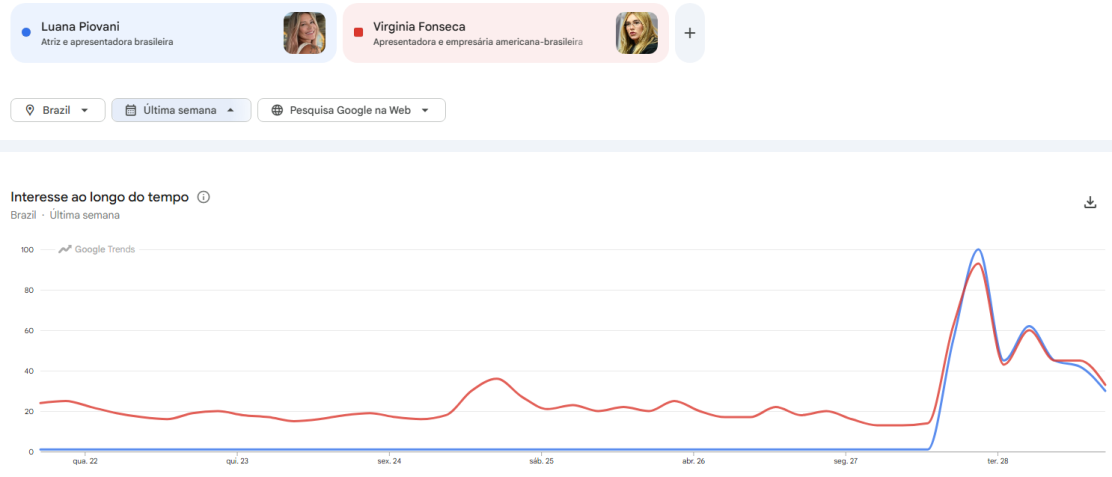
Task: Click the 'abr. 26' axis label
Action: click(x=694, y=461)
